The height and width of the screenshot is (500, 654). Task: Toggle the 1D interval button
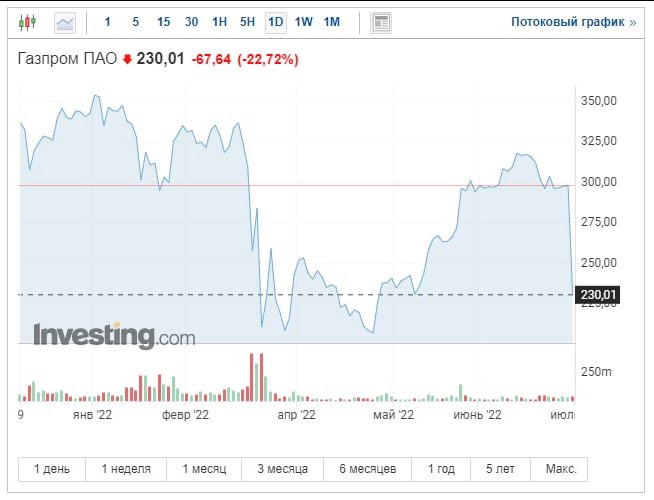(x=275, y=21)
